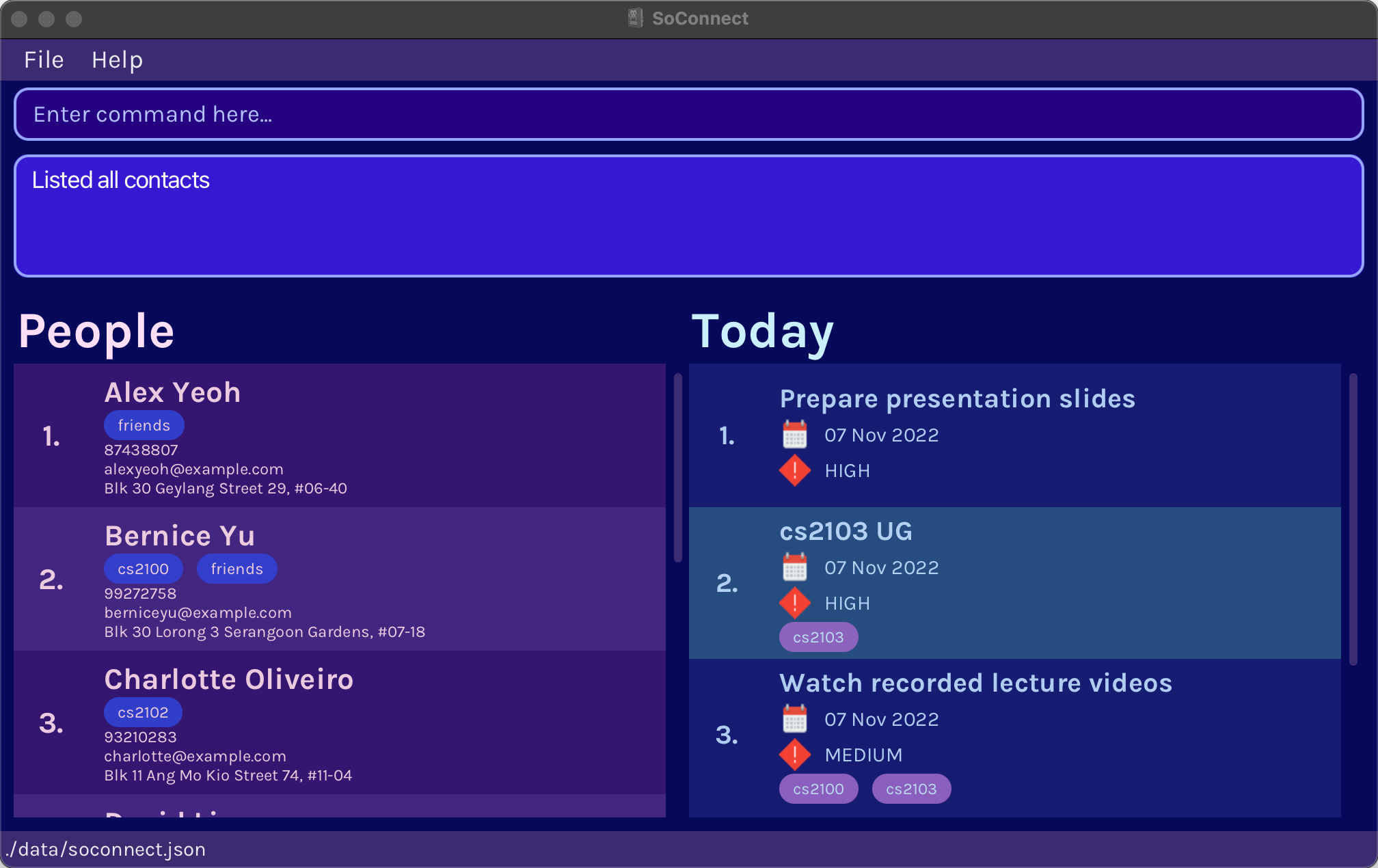Click Bernice Yu's friends tag
This screenshot has width=1378, height=868.
[237, 569]
